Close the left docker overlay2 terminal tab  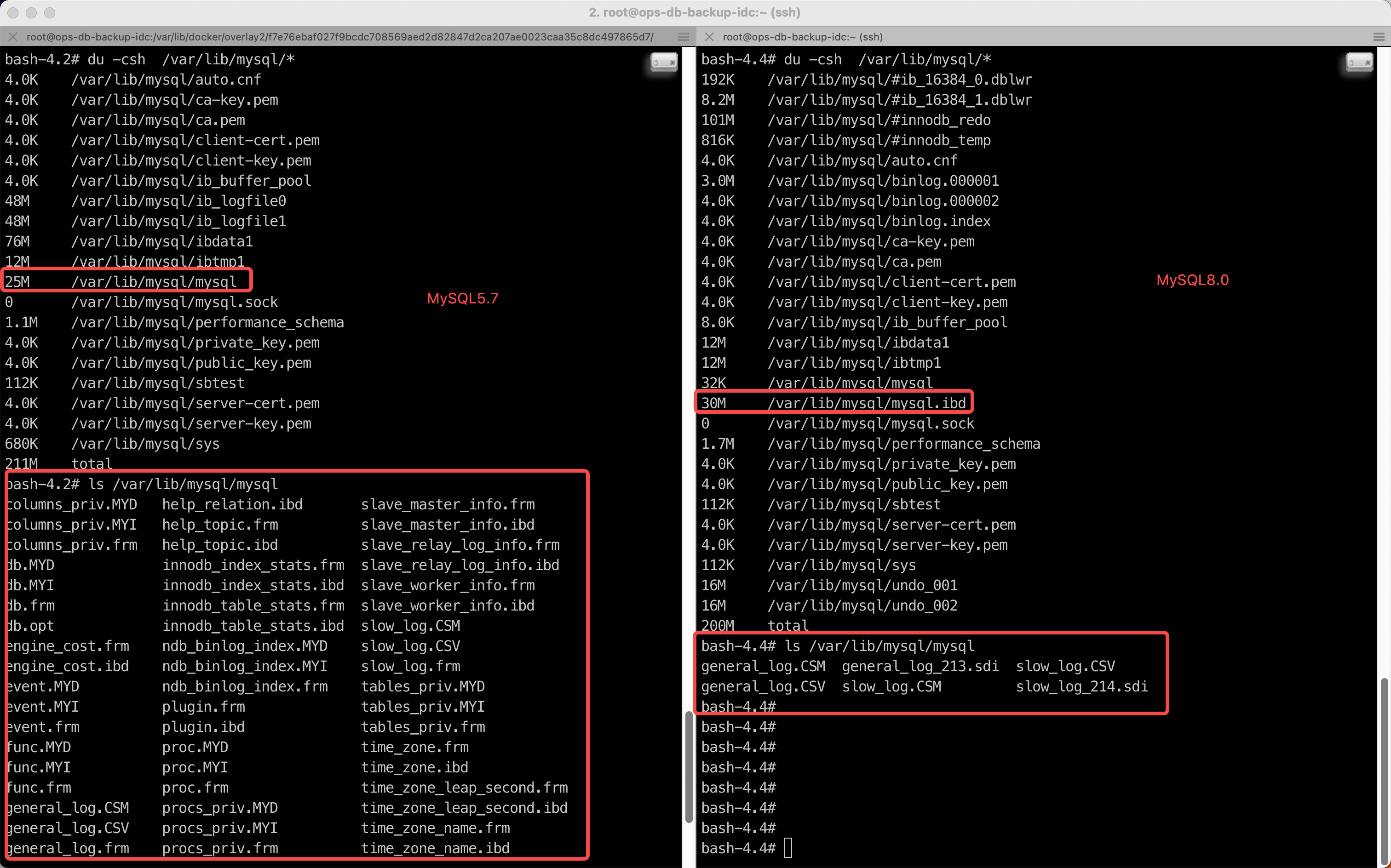12,37
